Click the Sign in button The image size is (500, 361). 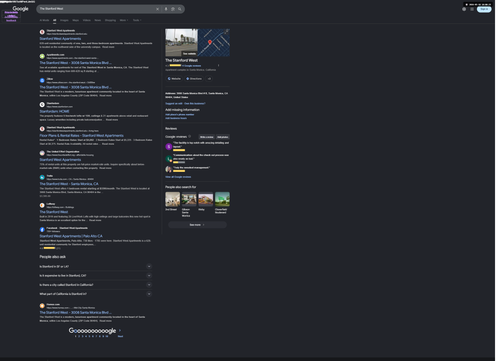point(484,9)
